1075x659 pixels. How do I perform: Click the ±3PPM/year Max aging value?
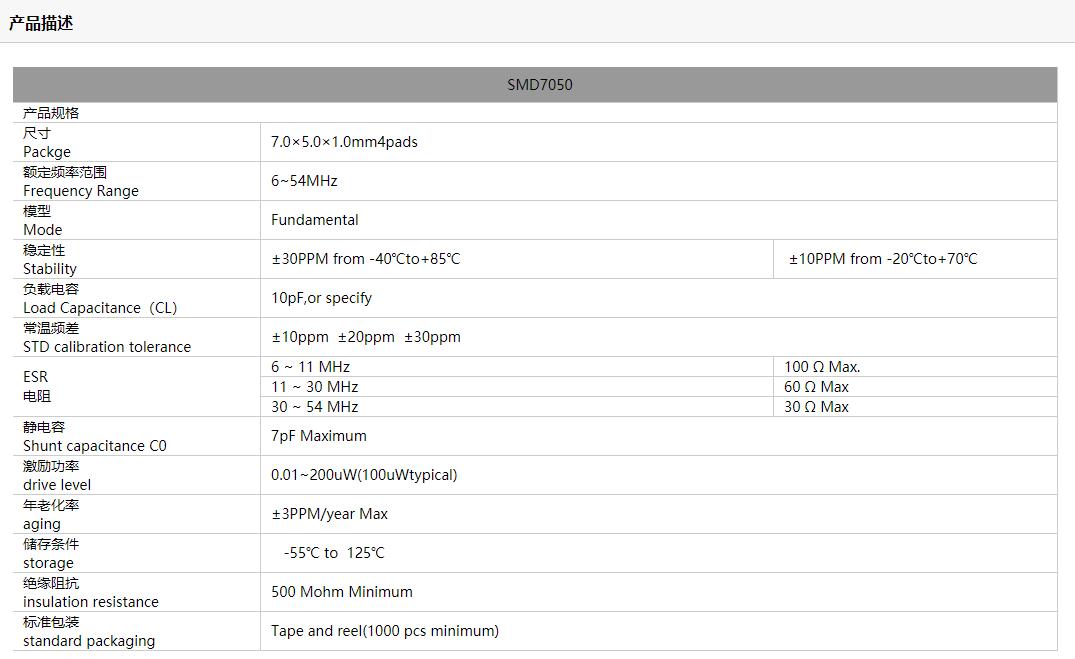coord(329,514)
